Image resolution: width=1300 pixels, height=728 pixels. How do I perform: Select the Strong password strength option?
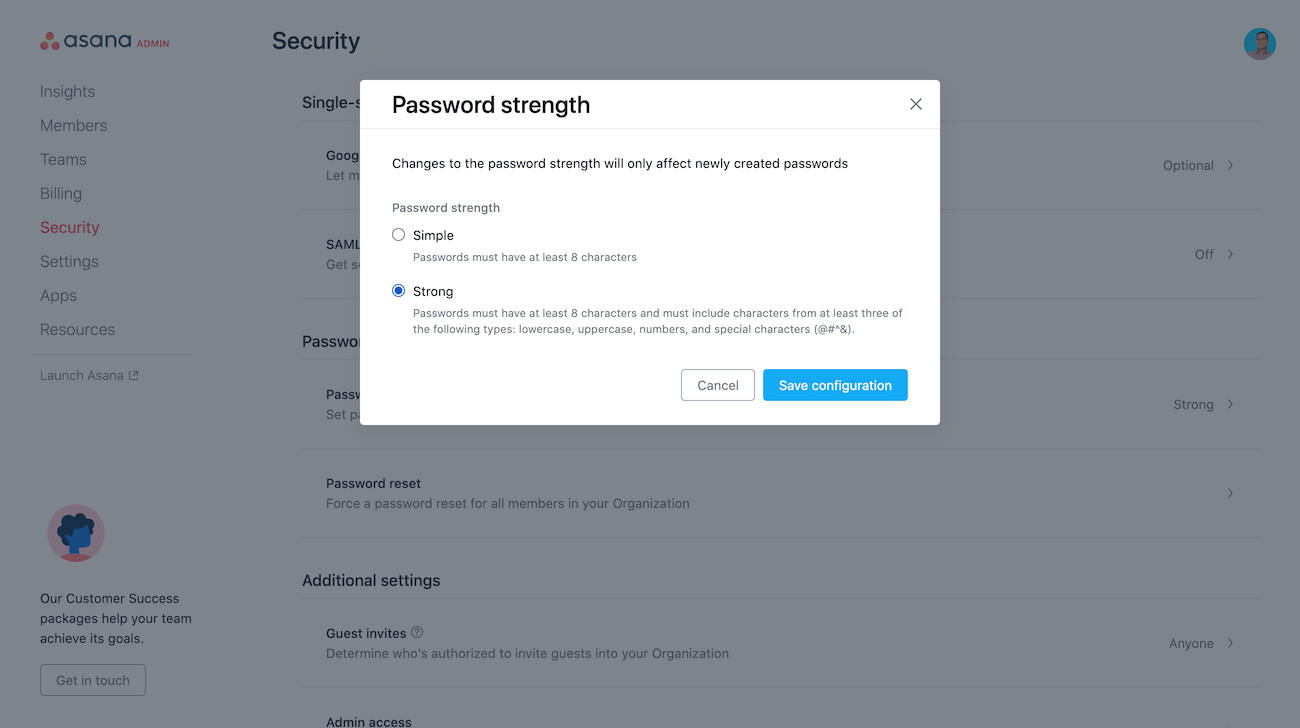[x=399, y=291]
